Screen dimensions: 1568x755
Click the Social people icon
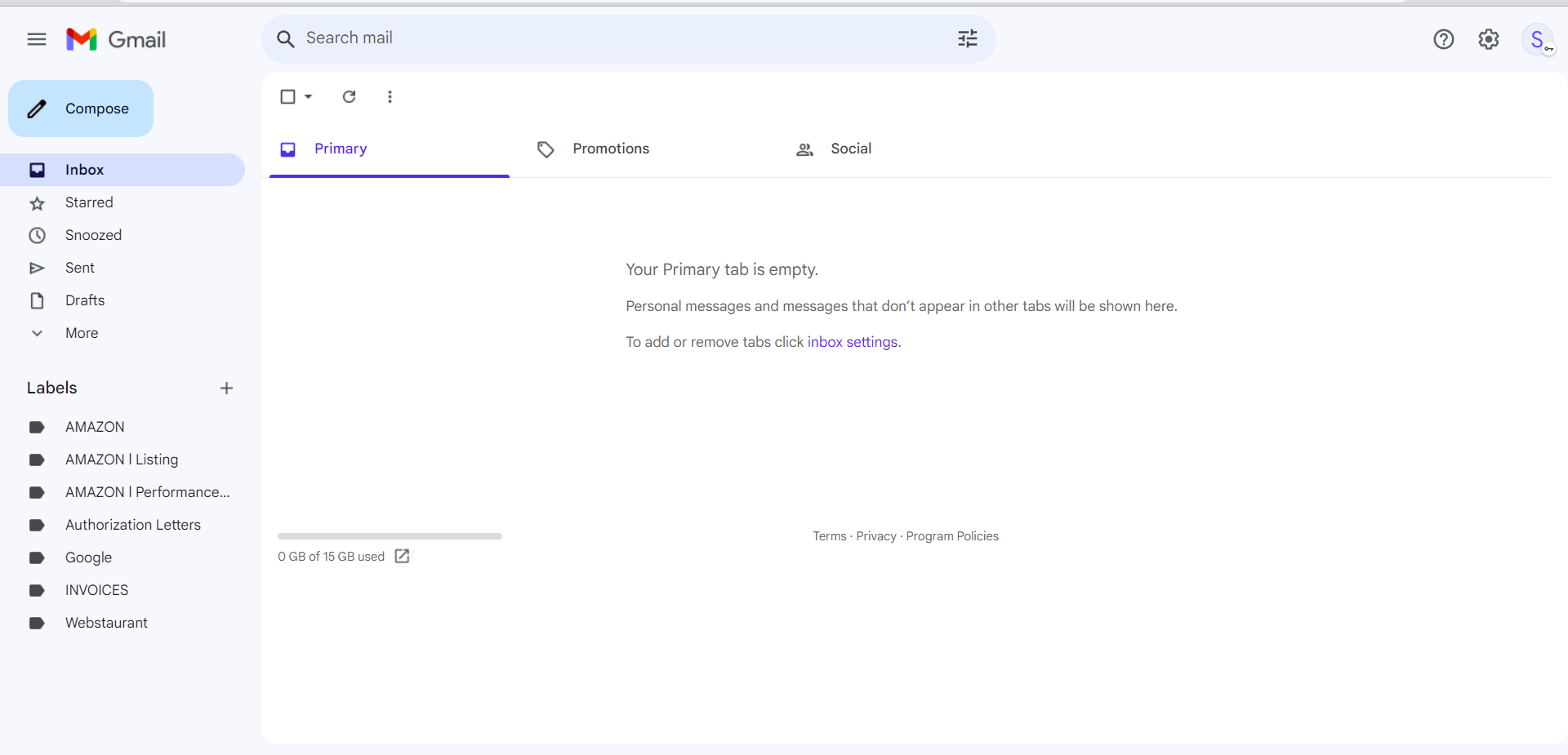pyautogui.click(x=804, y=149)
